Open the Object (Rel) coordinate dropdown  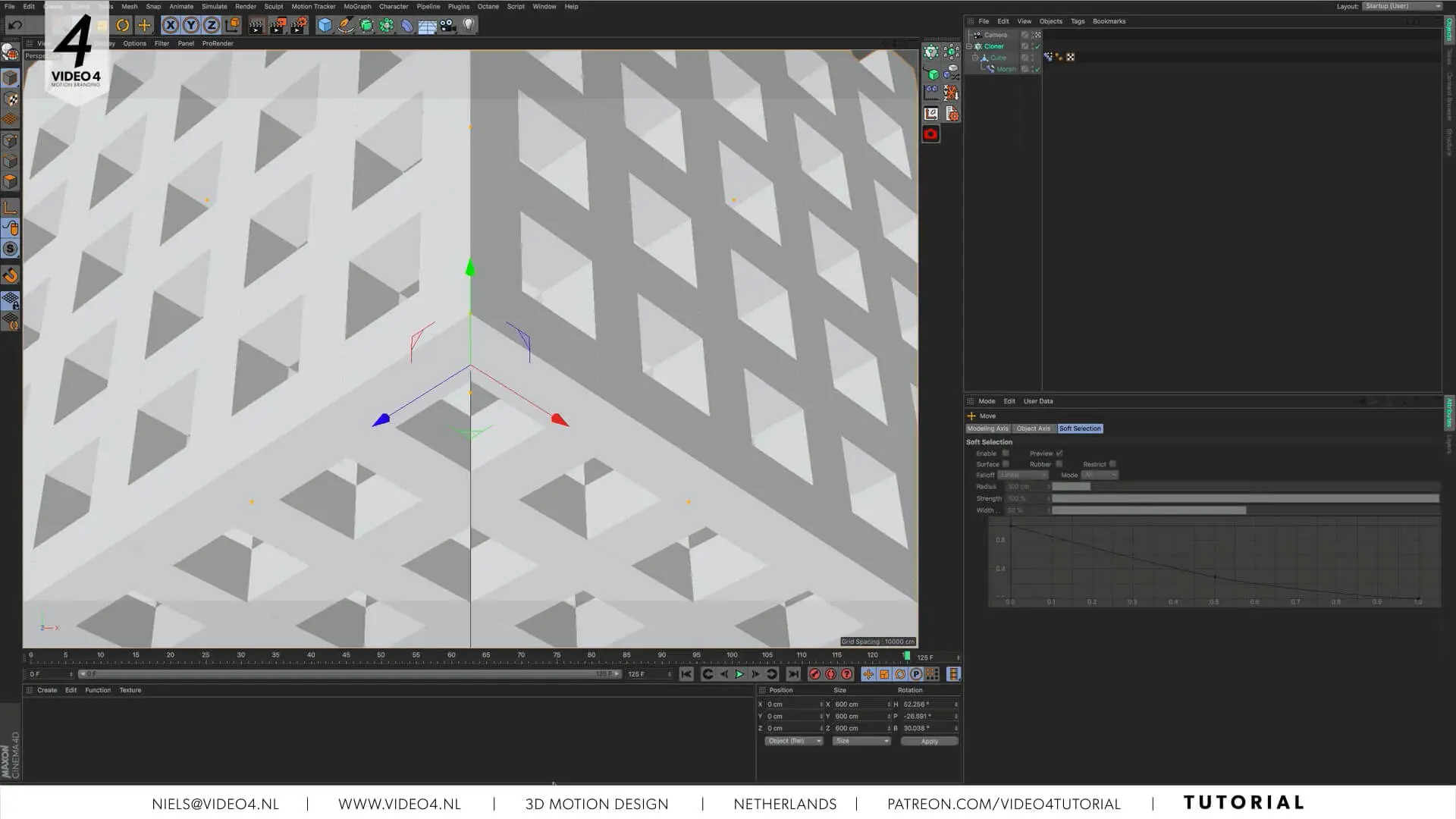click(794, 741)
